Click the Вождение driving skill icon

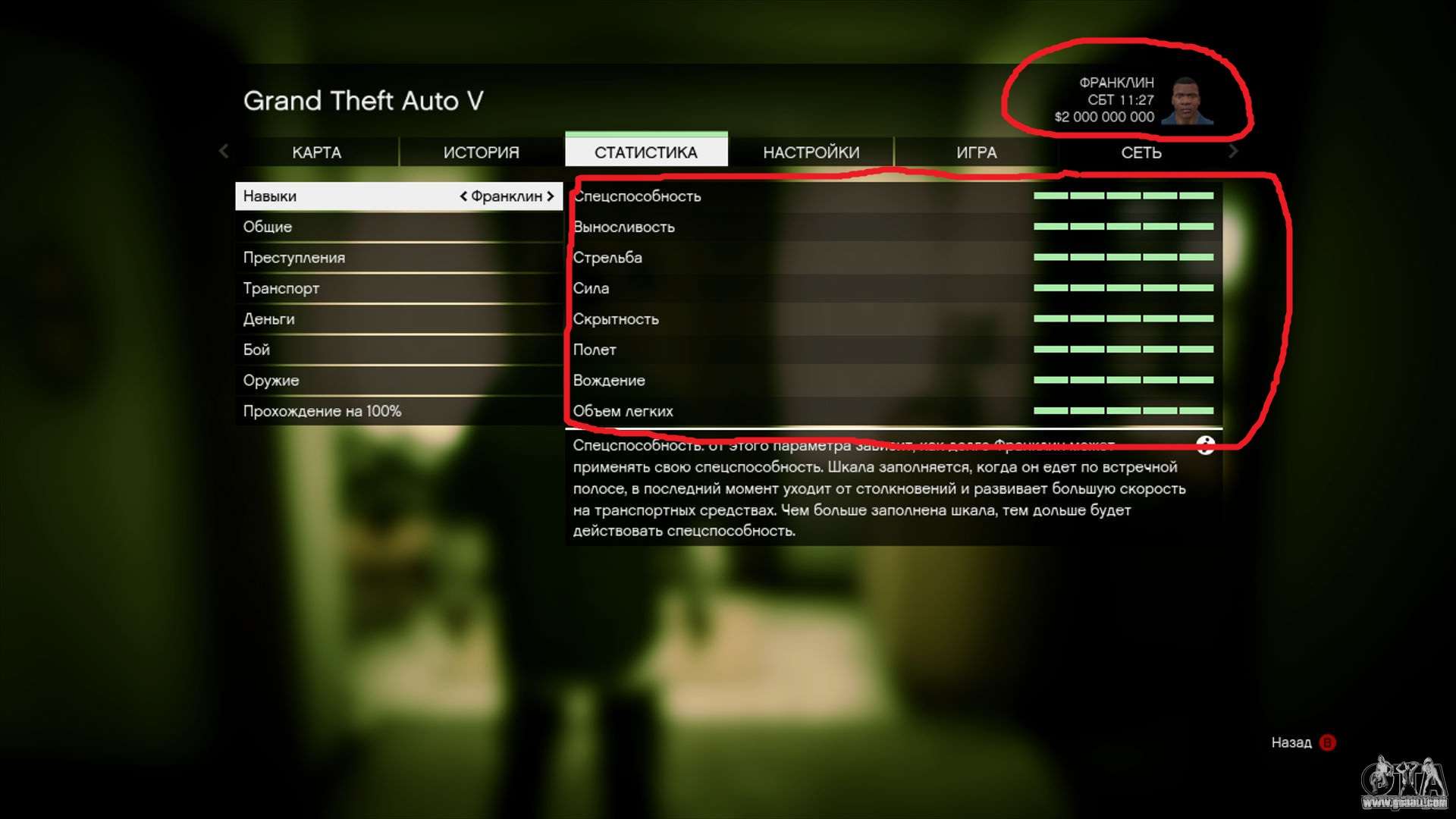pyautogui.click(x=610, y=380)
